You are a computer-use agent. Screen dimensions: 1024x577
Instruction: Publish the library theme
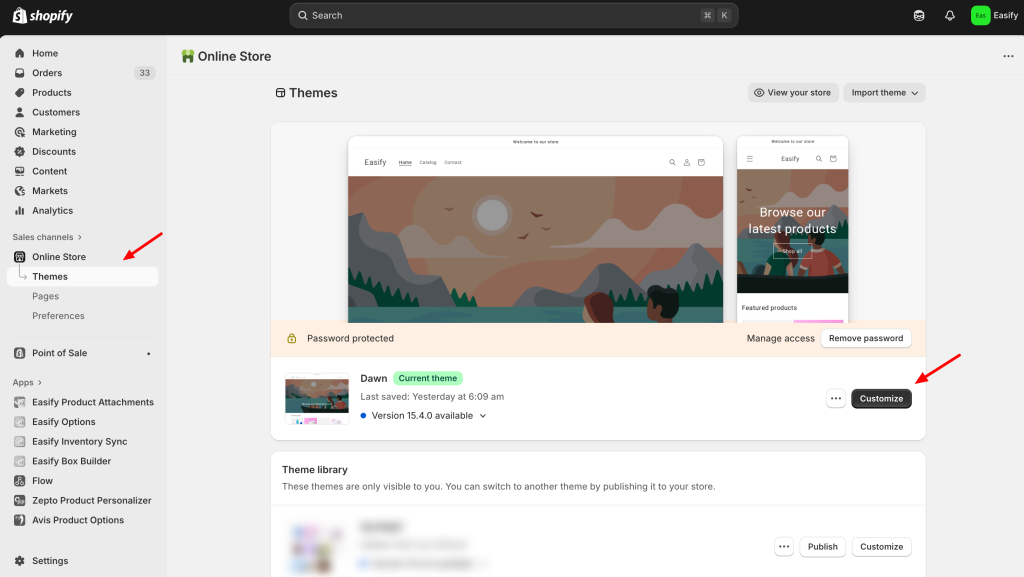pyautogui.click(x=822, y=546)
